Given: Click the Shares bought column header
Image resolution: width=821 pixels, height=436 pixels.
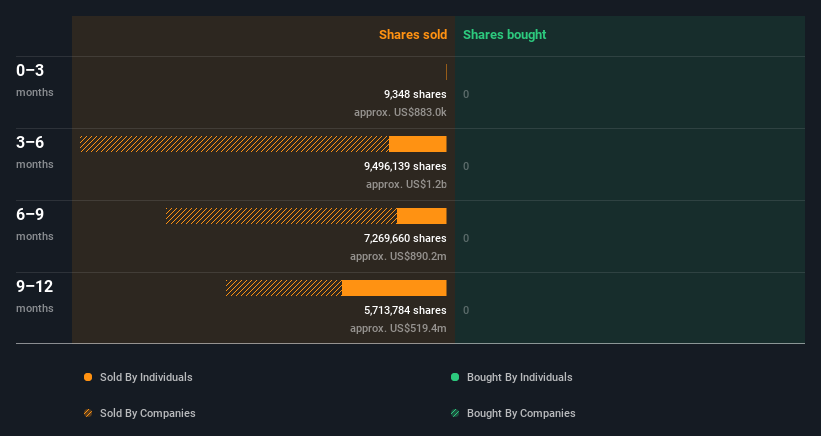Looking at the screenshot, I should pos(504,35).
